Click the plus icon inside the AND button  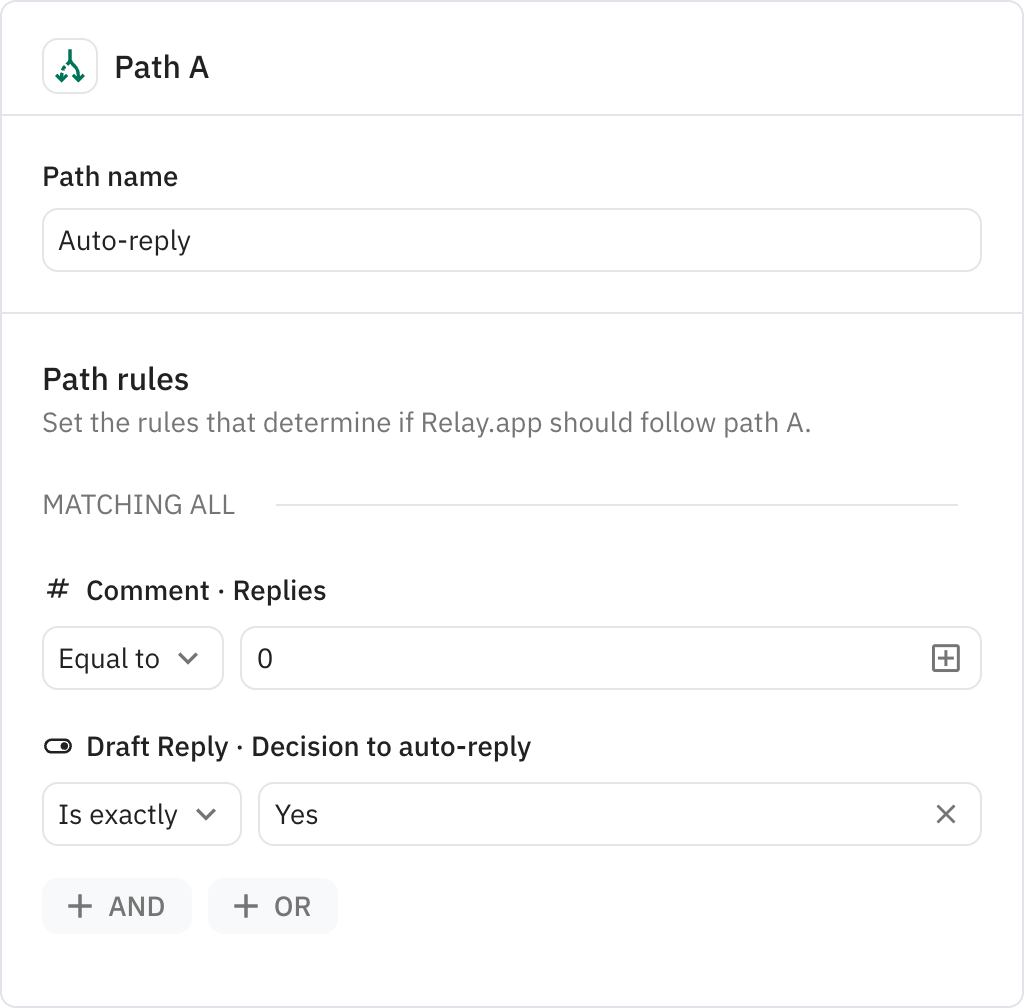tap(80, 906)
